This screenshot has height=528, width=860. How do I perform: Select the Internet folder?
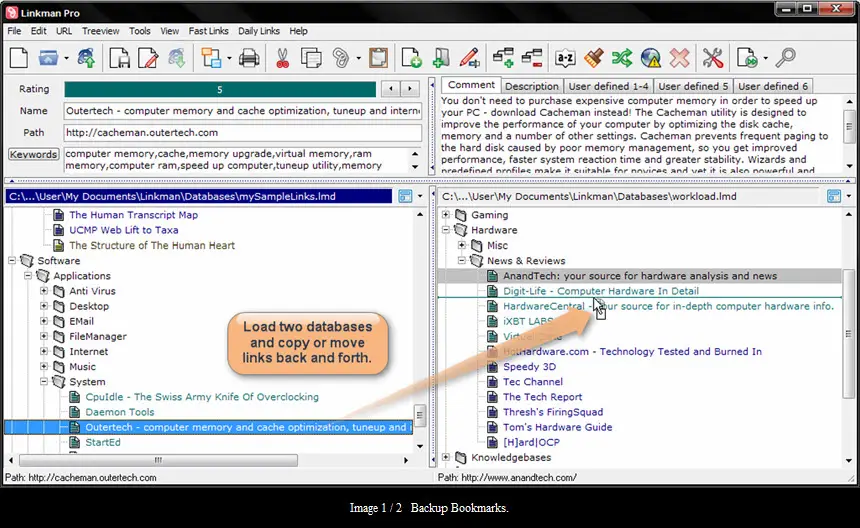pyautogui.click(x=88, y=351)
